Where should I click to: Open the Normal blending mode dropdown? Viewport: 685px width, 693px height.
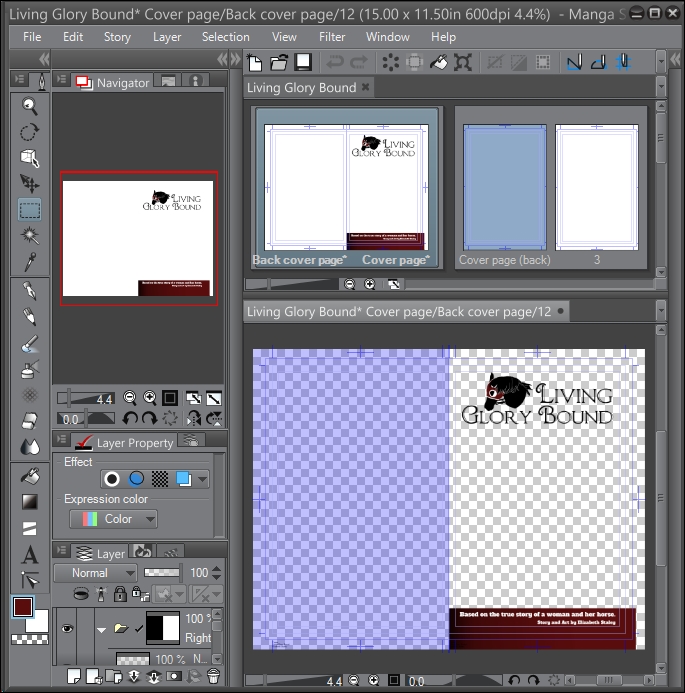pyautogui.click(x=95, y=573)
